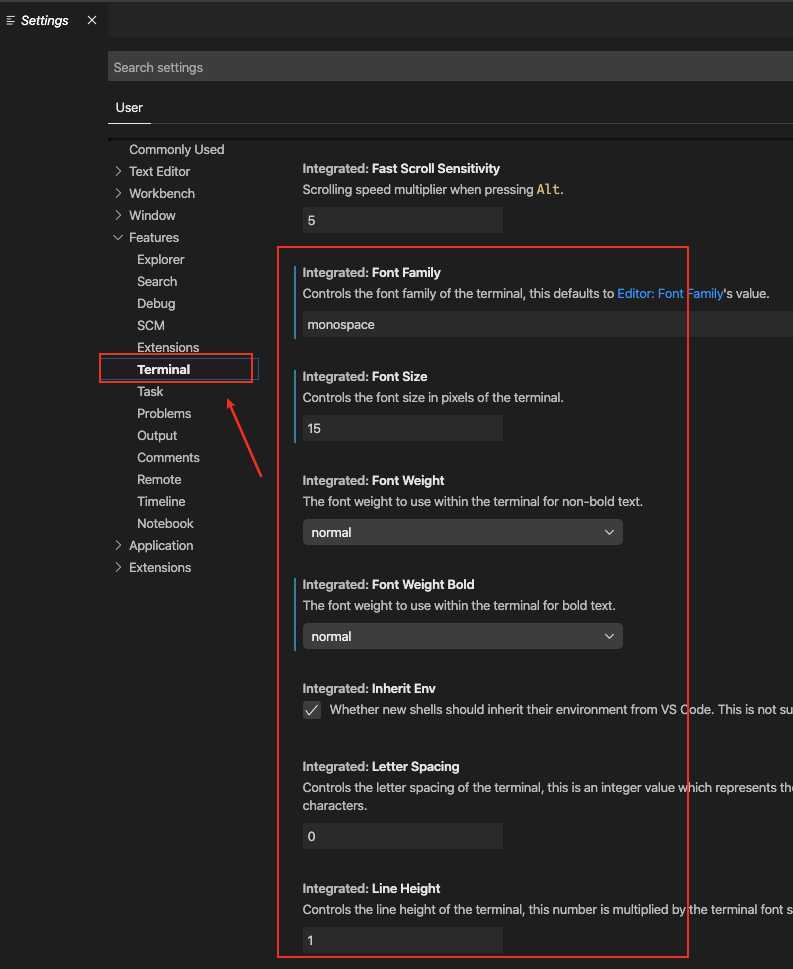
Task: Open the Terminal settings category
Action: [x=164, y=370]
